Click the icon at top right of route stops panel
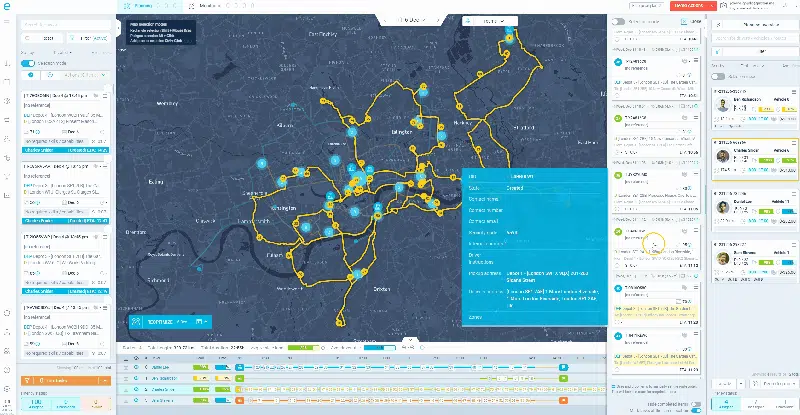The width and height of the screenshot is (800, 415). pyautogui.click(x=684, y=21)
